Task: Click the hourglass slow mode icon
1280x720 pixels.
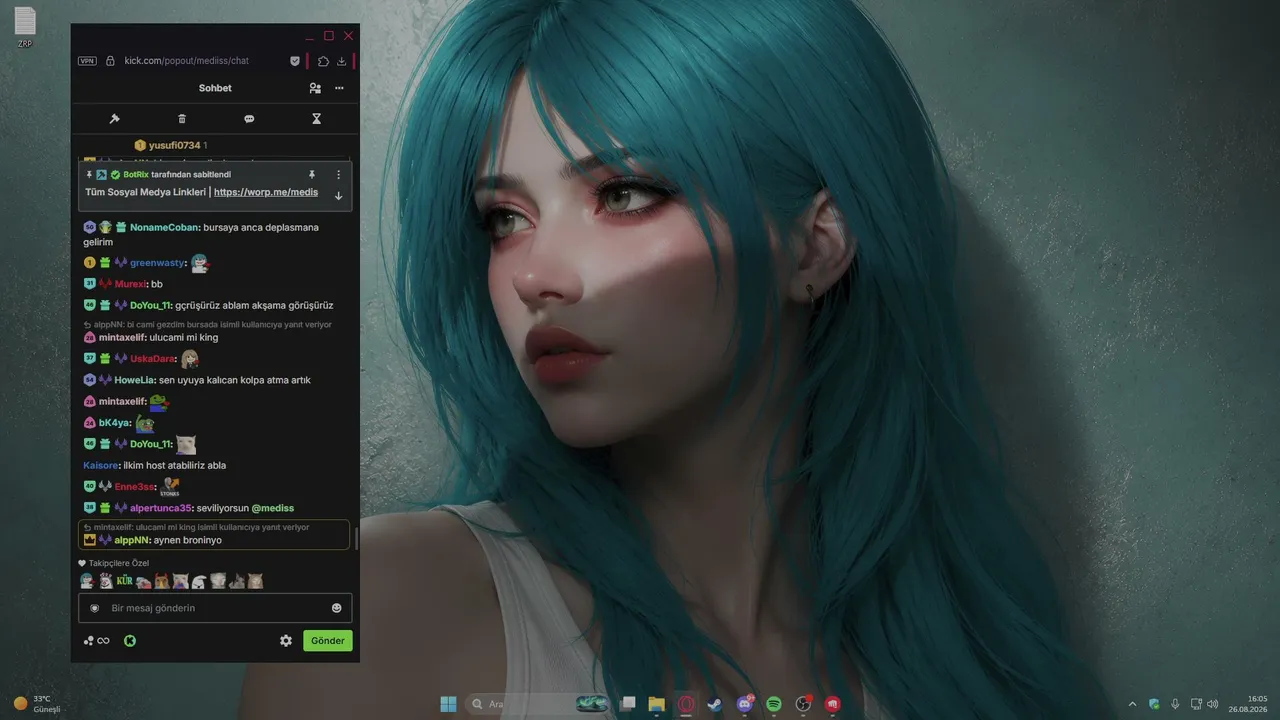Action: click(x=316, y=119)
